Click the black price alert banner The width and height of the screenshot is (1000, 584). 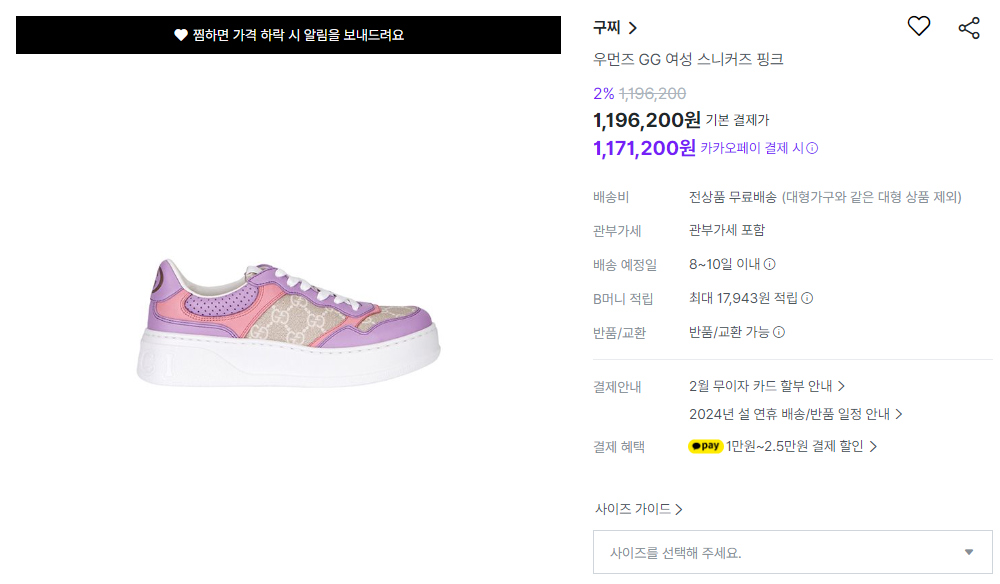pyautogui.click(x=288, y=35)
